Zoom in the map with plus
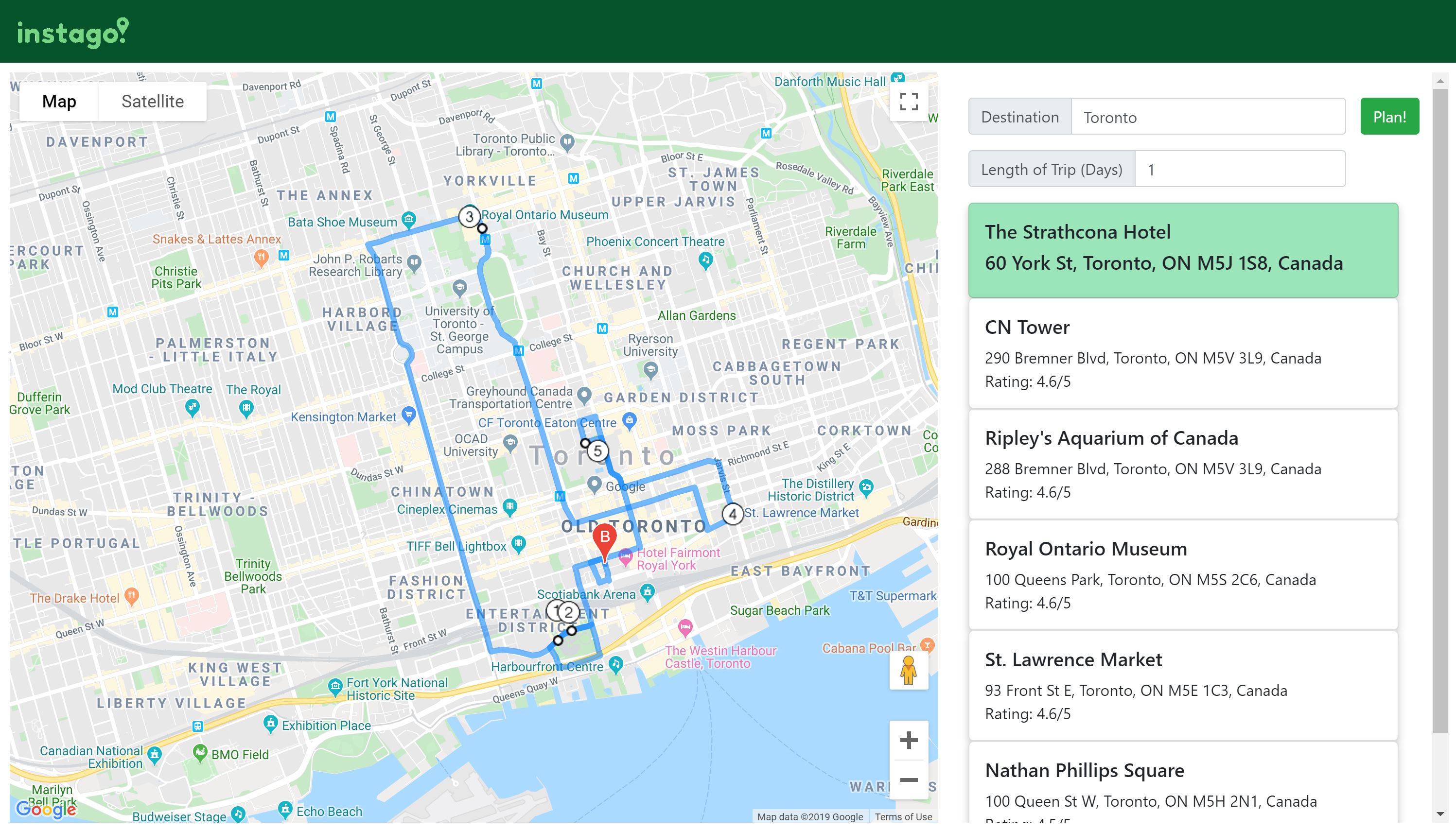Image resolution: width=1456 pixels, height=831 pixels. tap(908, 740)
